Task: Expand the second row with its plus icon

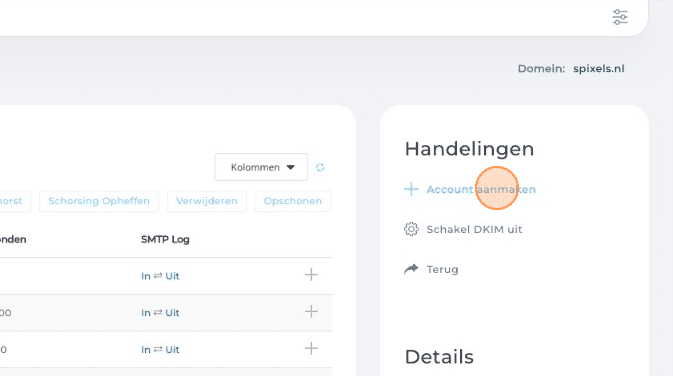Action: pyautogui.click(x=311, y=312)
